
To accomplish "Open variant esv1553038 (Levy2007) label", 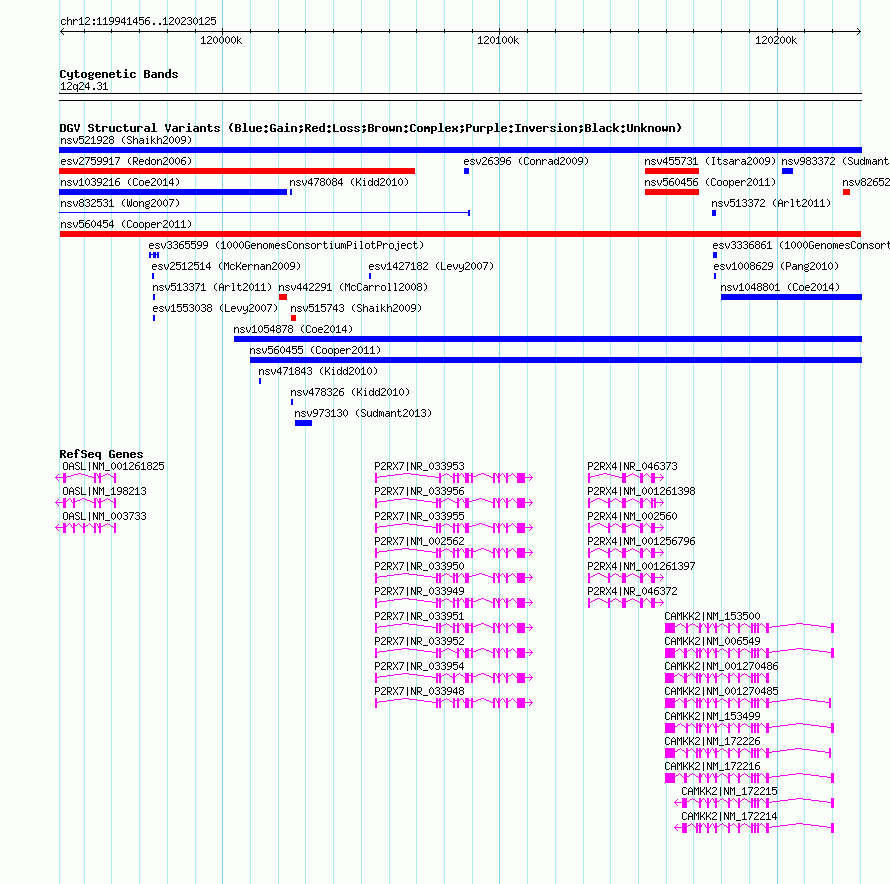I will tap(215, 308).
